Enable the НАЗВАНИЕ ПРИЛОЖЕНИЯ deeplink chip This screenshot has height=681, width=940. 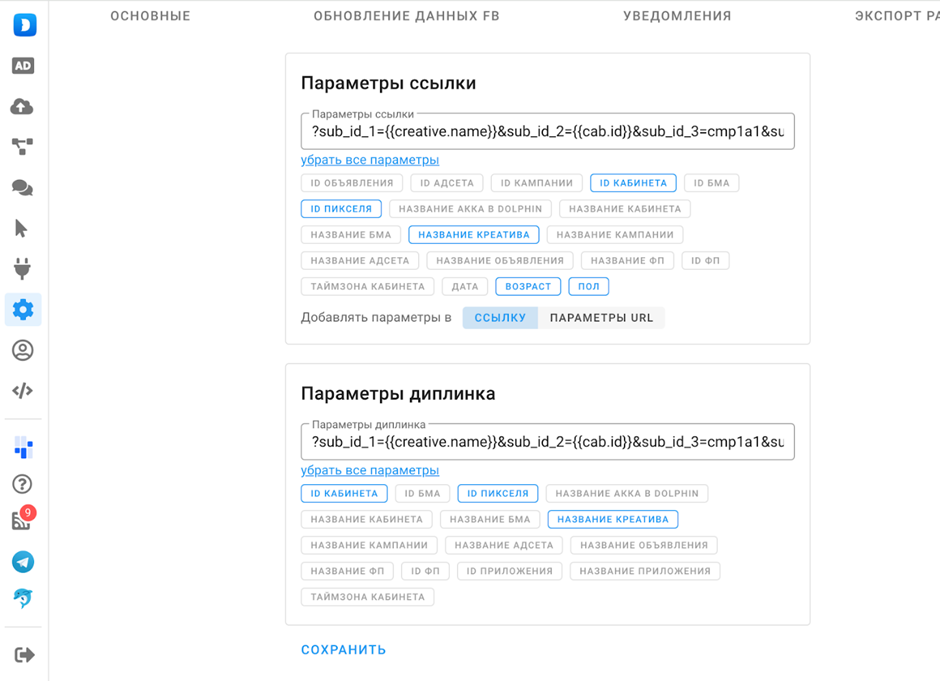(x=645, y=571)
